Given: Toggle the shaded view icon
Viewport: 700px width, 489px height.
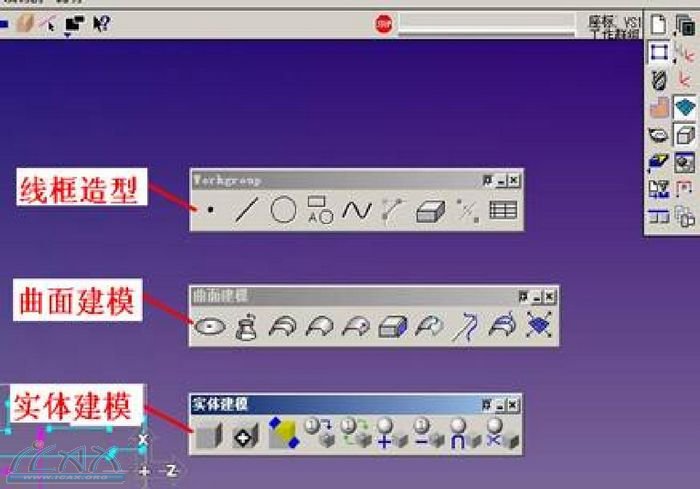Looking at the screenshot, I should (685, 163).
